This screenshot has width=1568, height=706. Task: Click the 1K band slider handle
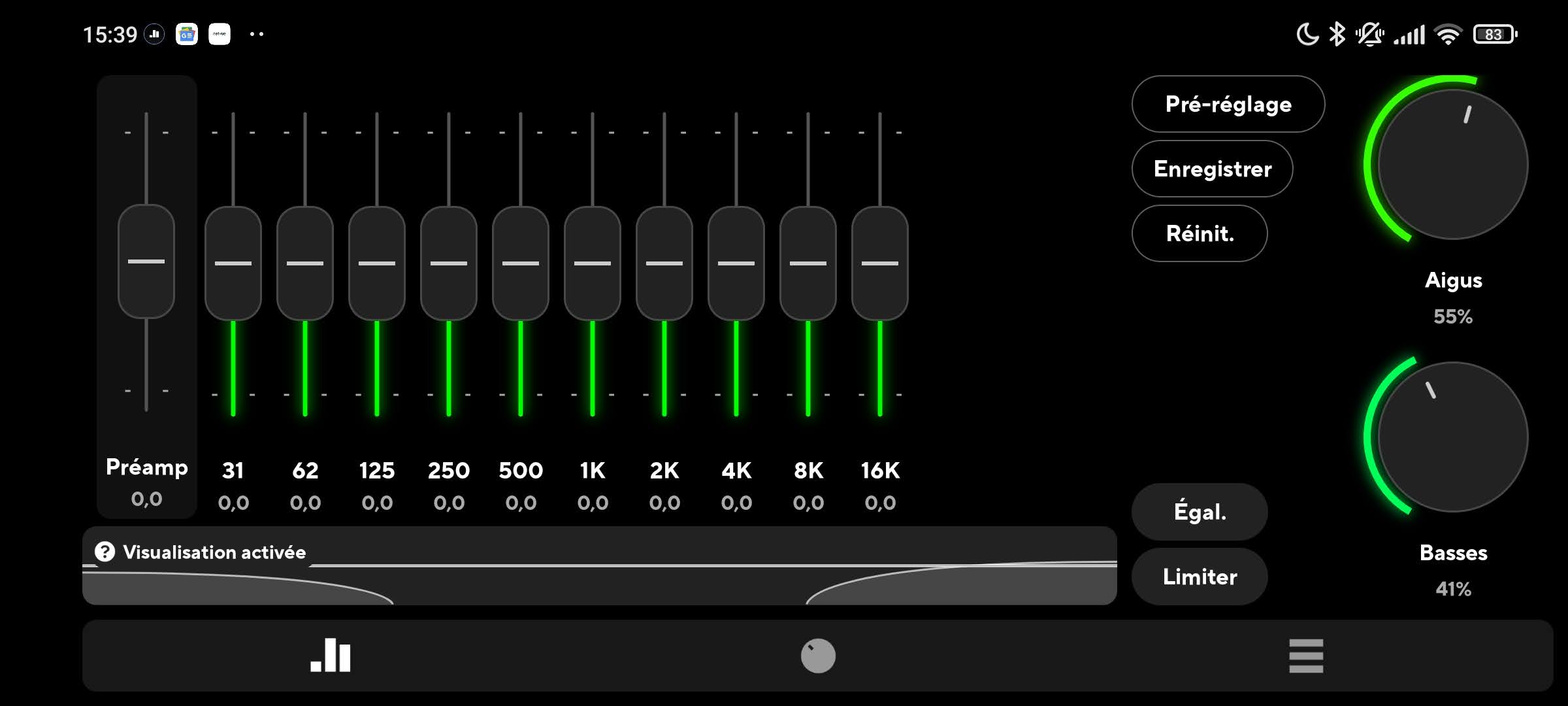593,263
